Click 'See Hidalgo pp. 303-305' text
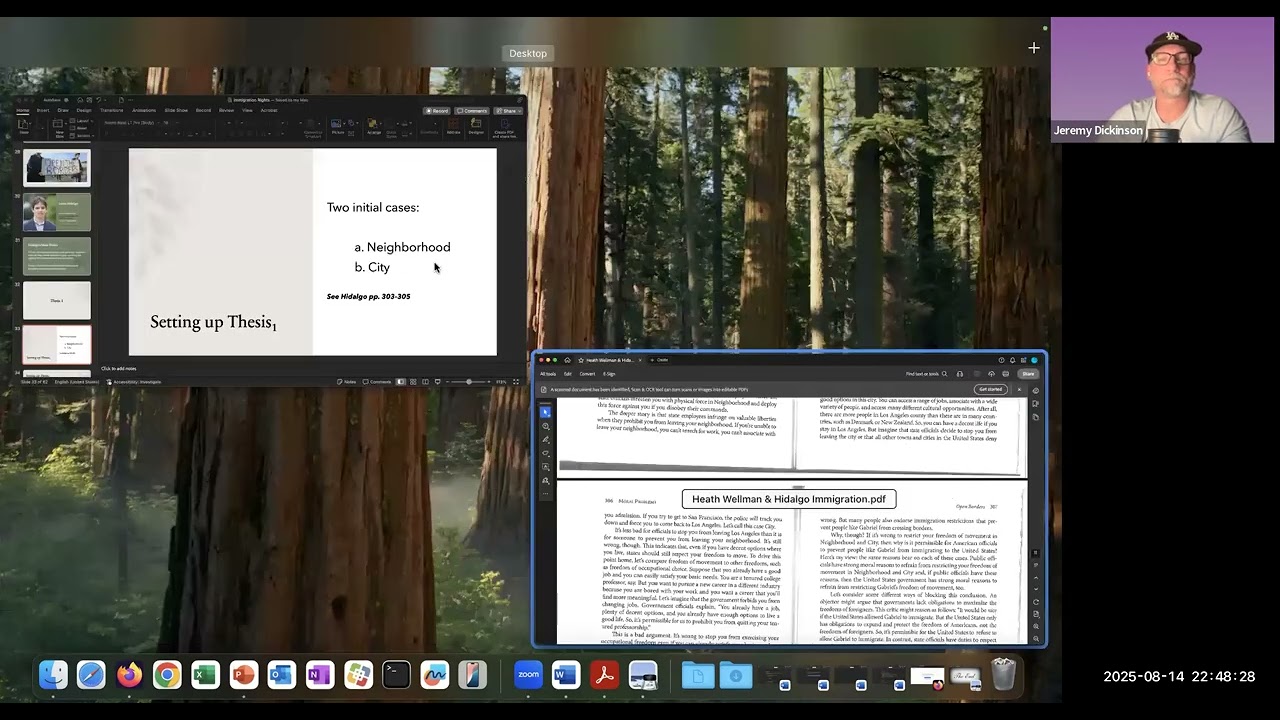This screenshot has height=720, width=1280. [368, 297]
